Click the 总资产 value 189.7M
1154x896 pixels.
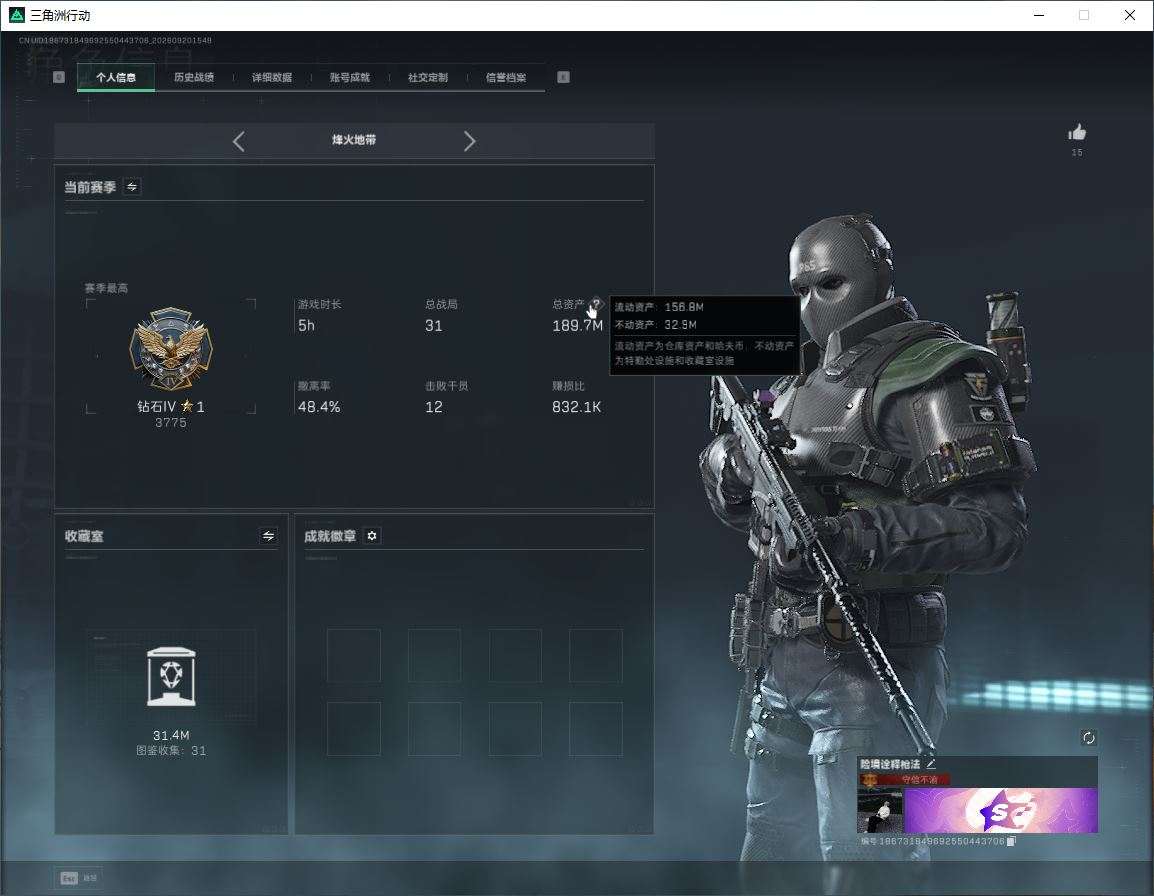point(578,325)
